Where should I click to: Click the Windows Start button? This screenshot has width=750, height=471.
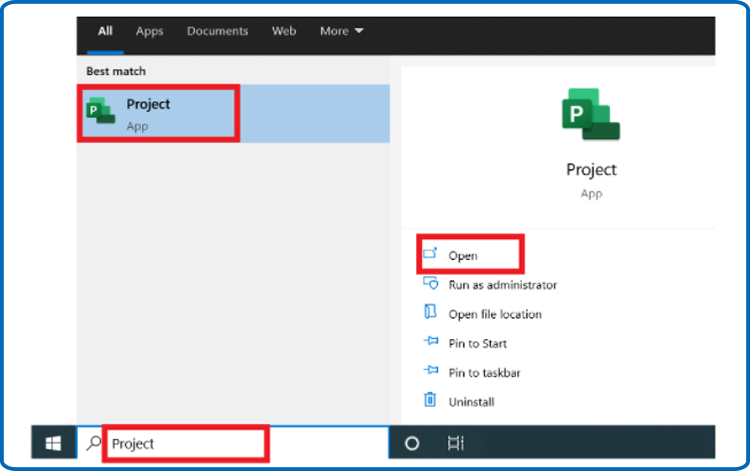(x=53, y=443)
